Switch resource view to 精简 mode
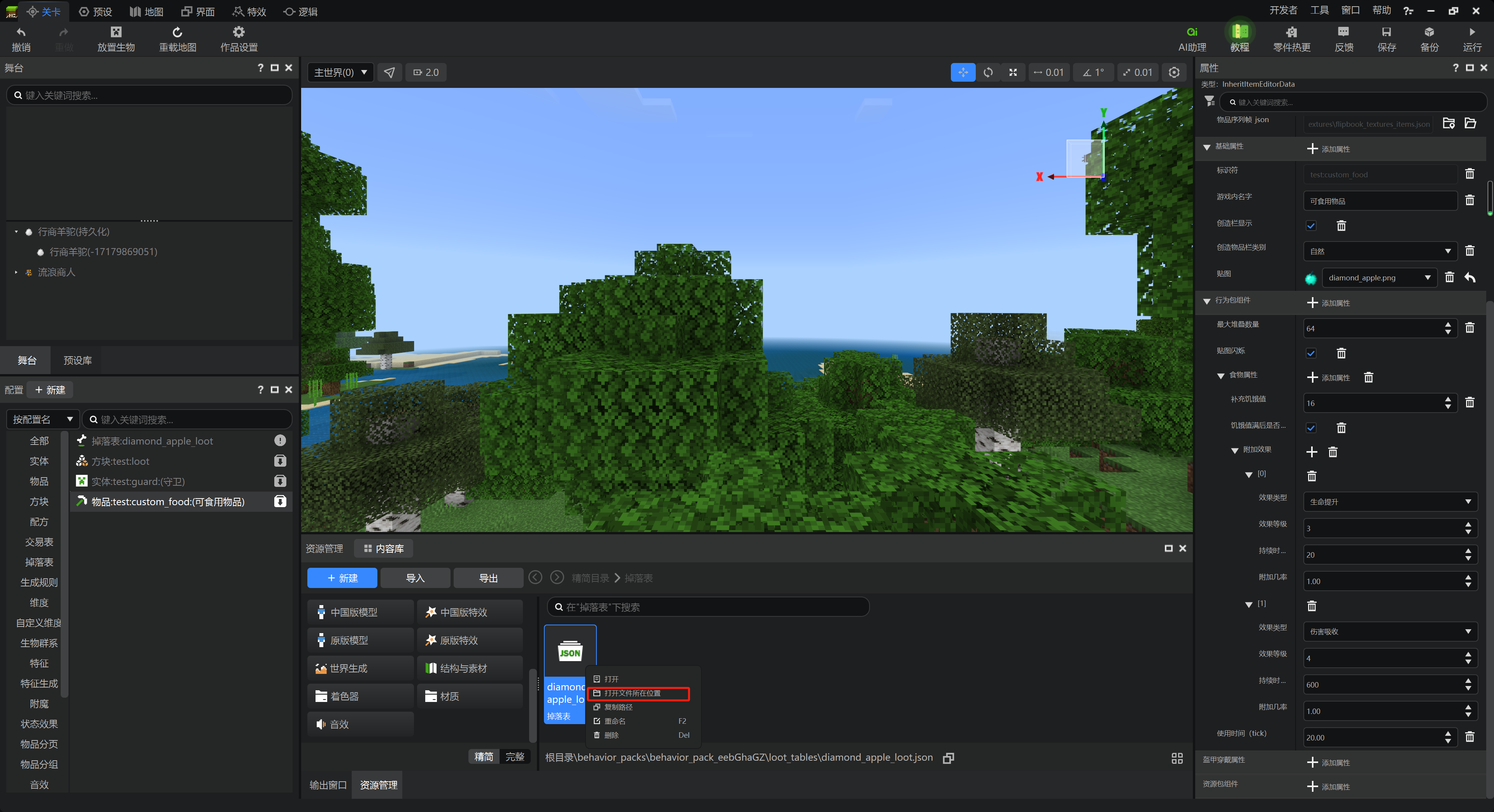 tap(484, 756)
